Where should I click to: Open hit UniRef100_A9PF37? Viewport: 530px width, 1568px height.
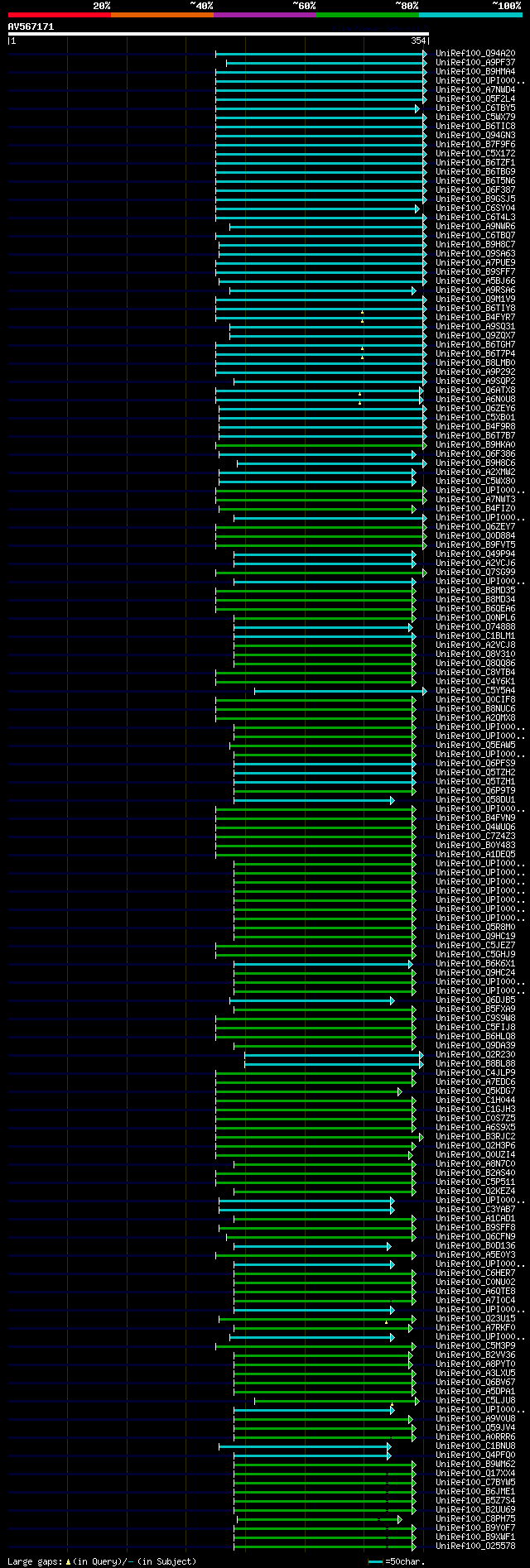click(x=475, y=62)
